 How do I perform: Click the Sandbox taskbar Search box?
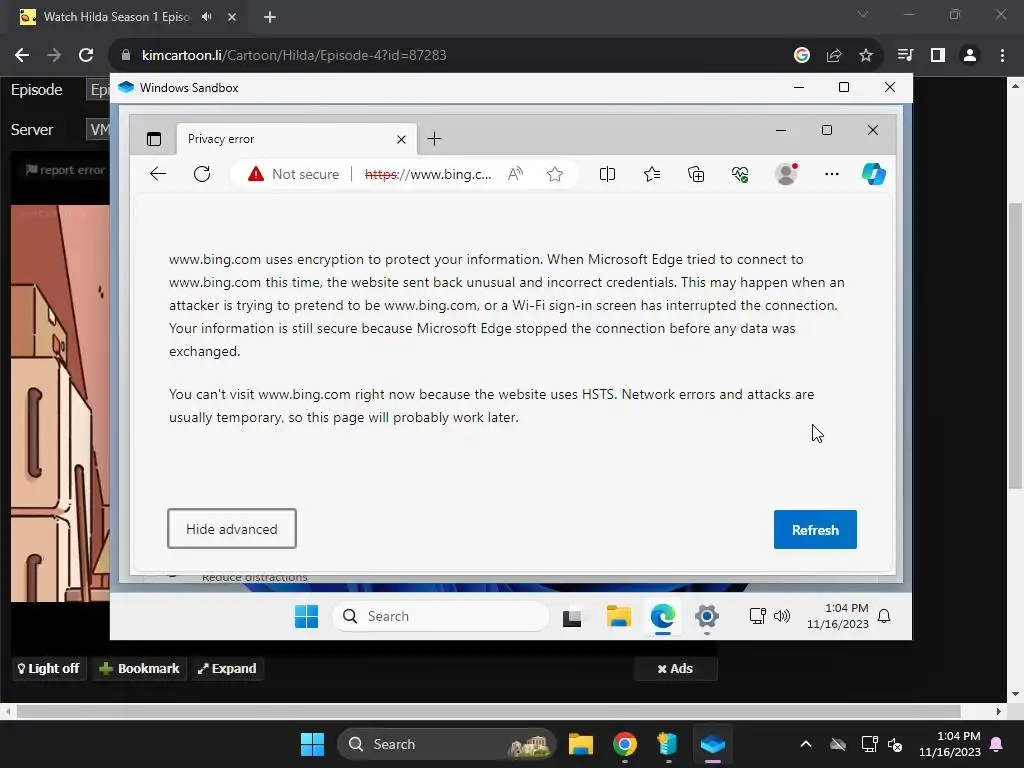(x=441, y=616)
